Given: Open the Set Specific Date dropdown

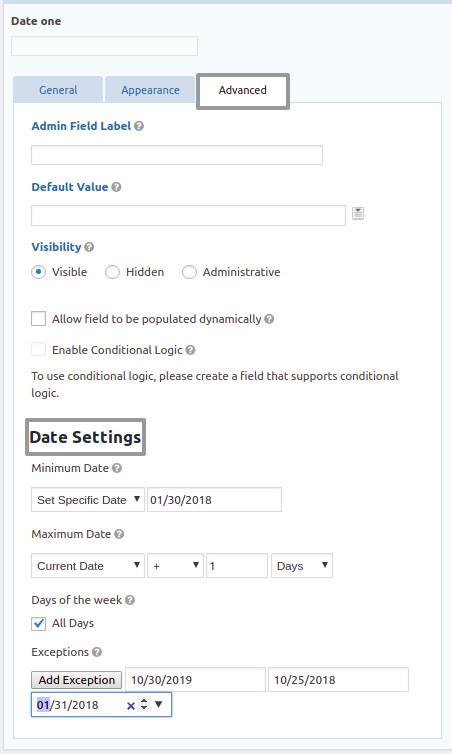Looking at the screenshot, I should click(x=88, y=500).
